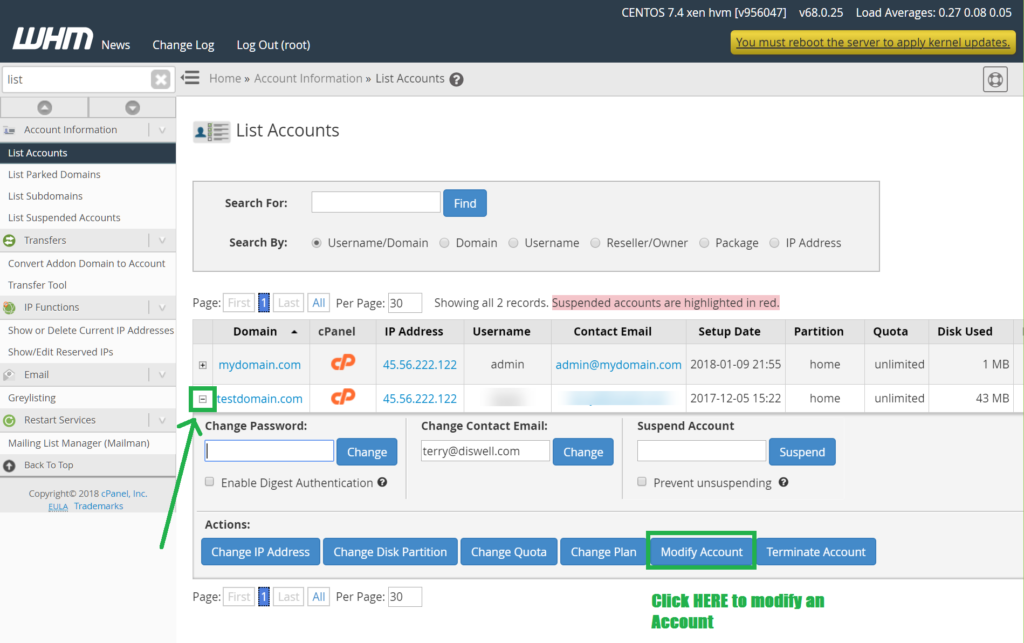
Task: Check the Prevent unsuspending box
Action: coord(642,482)
